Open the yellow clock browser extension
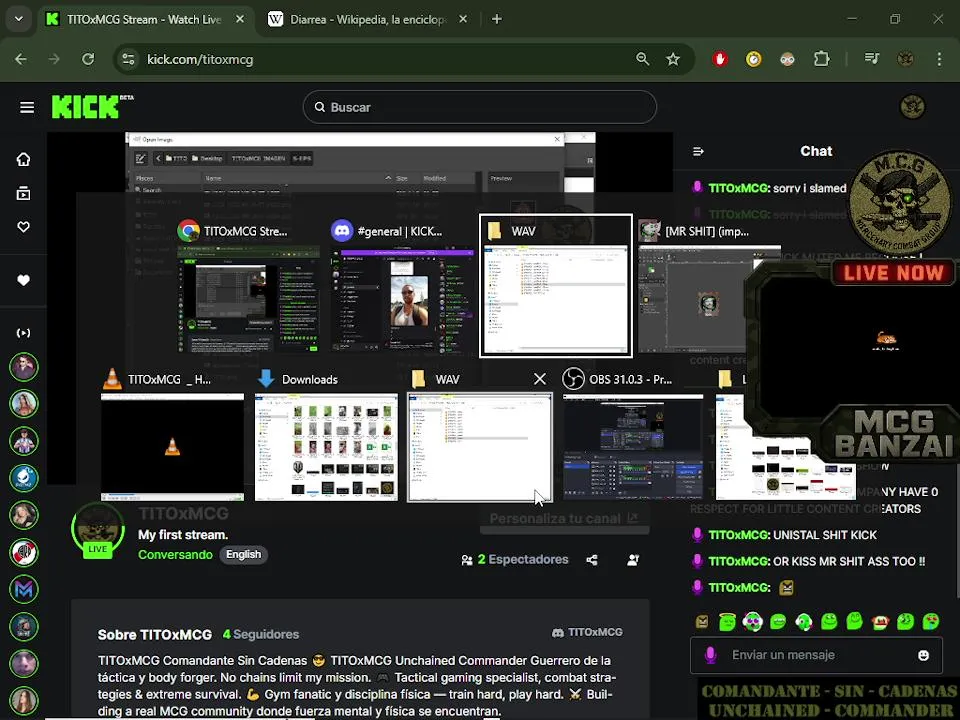The image size is (960, 720). [x=754, y=59]
